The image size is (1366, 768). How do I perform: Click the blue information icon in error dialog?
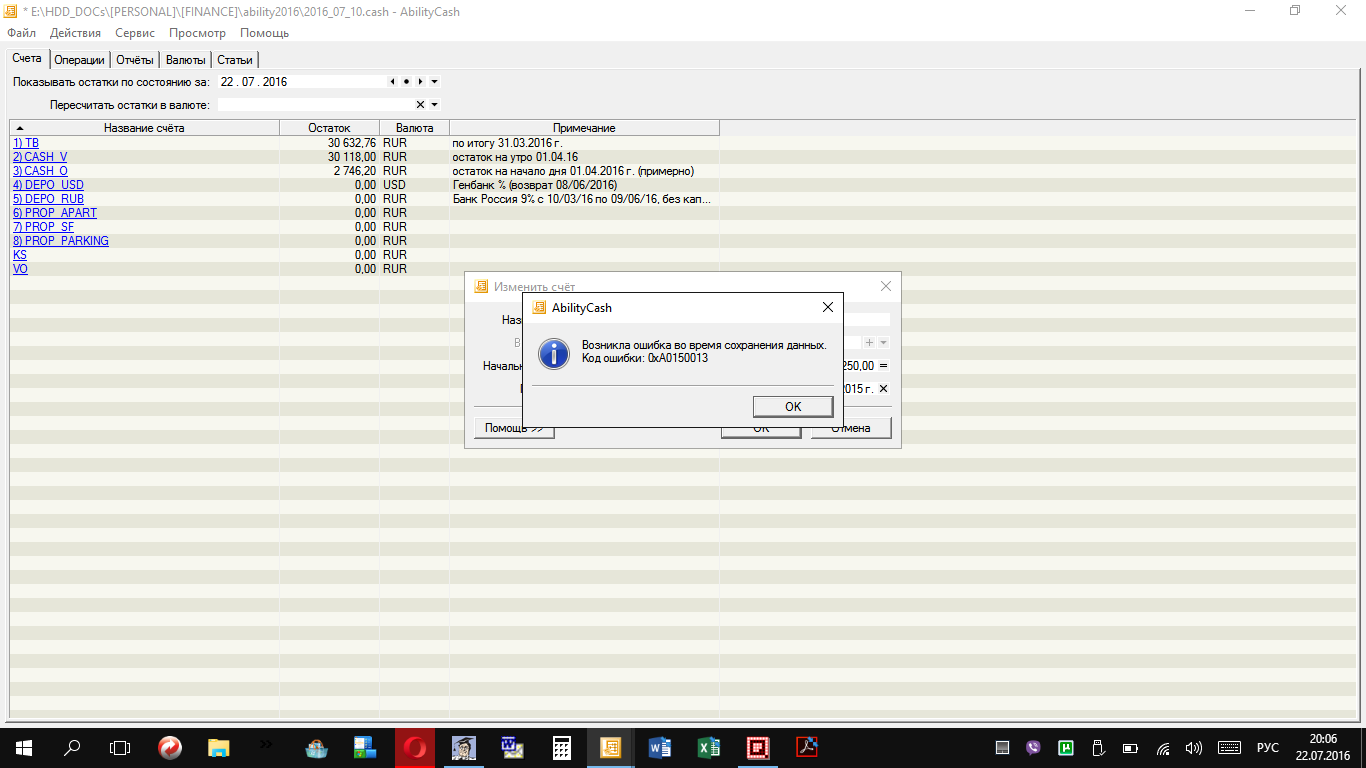553,352
